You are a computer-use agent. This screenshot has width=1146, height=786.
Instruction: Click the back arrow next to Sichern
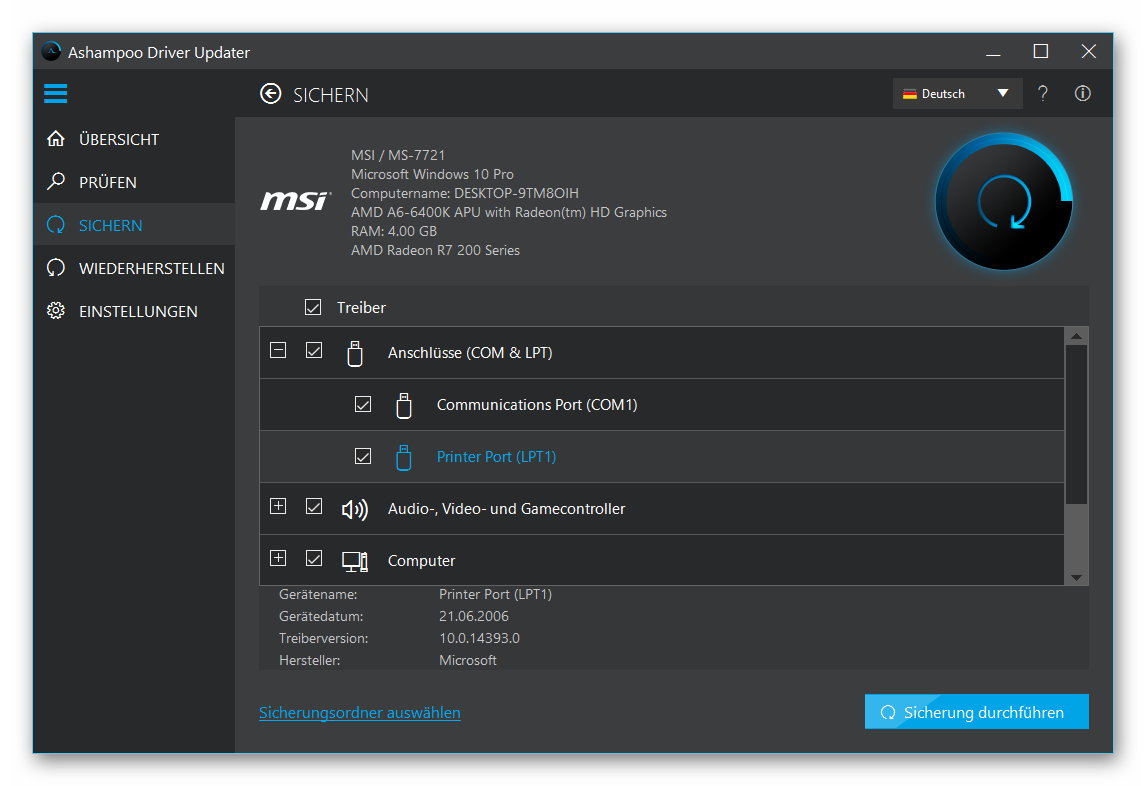coord(270,93)
